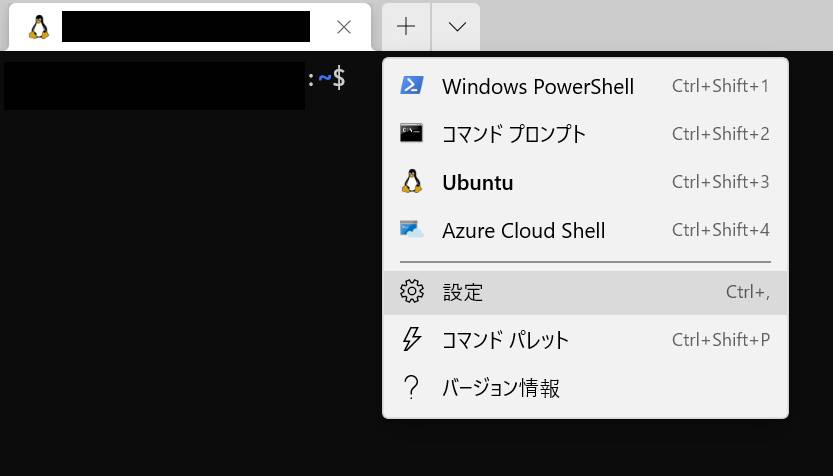Launch Ubuntu profile from the list

pyautogui.click(x=478, y=182)
